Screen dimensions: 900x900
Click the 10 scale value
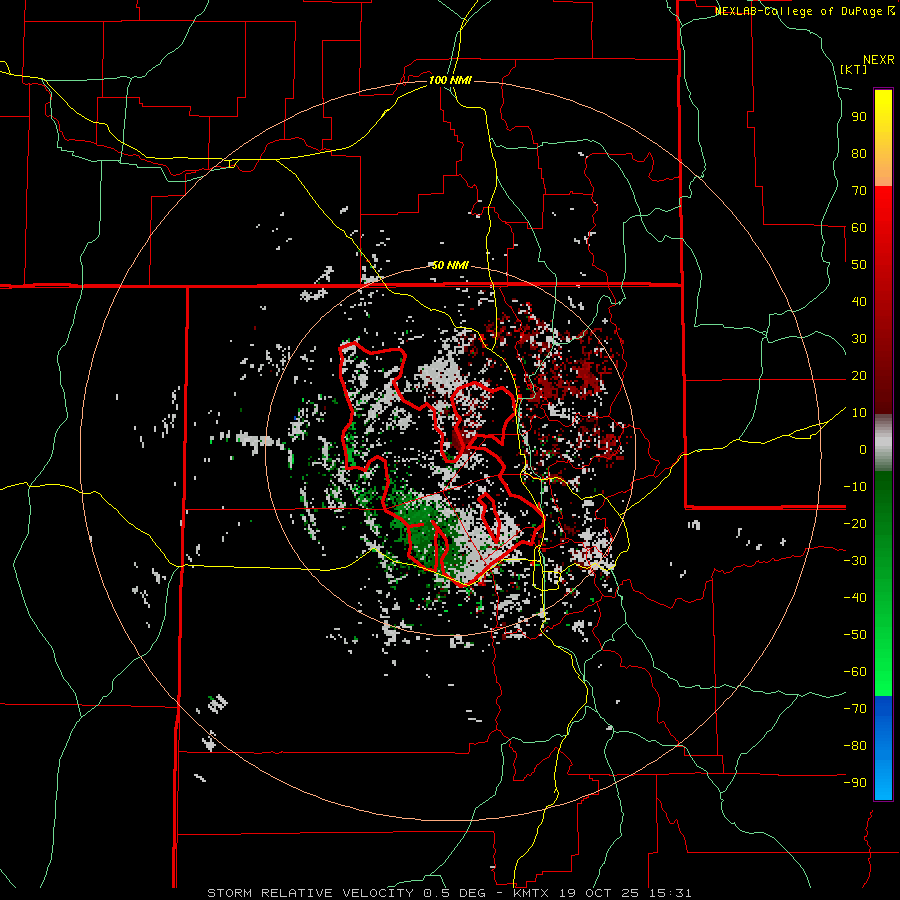pyautogui.click(x=859, y=413)
